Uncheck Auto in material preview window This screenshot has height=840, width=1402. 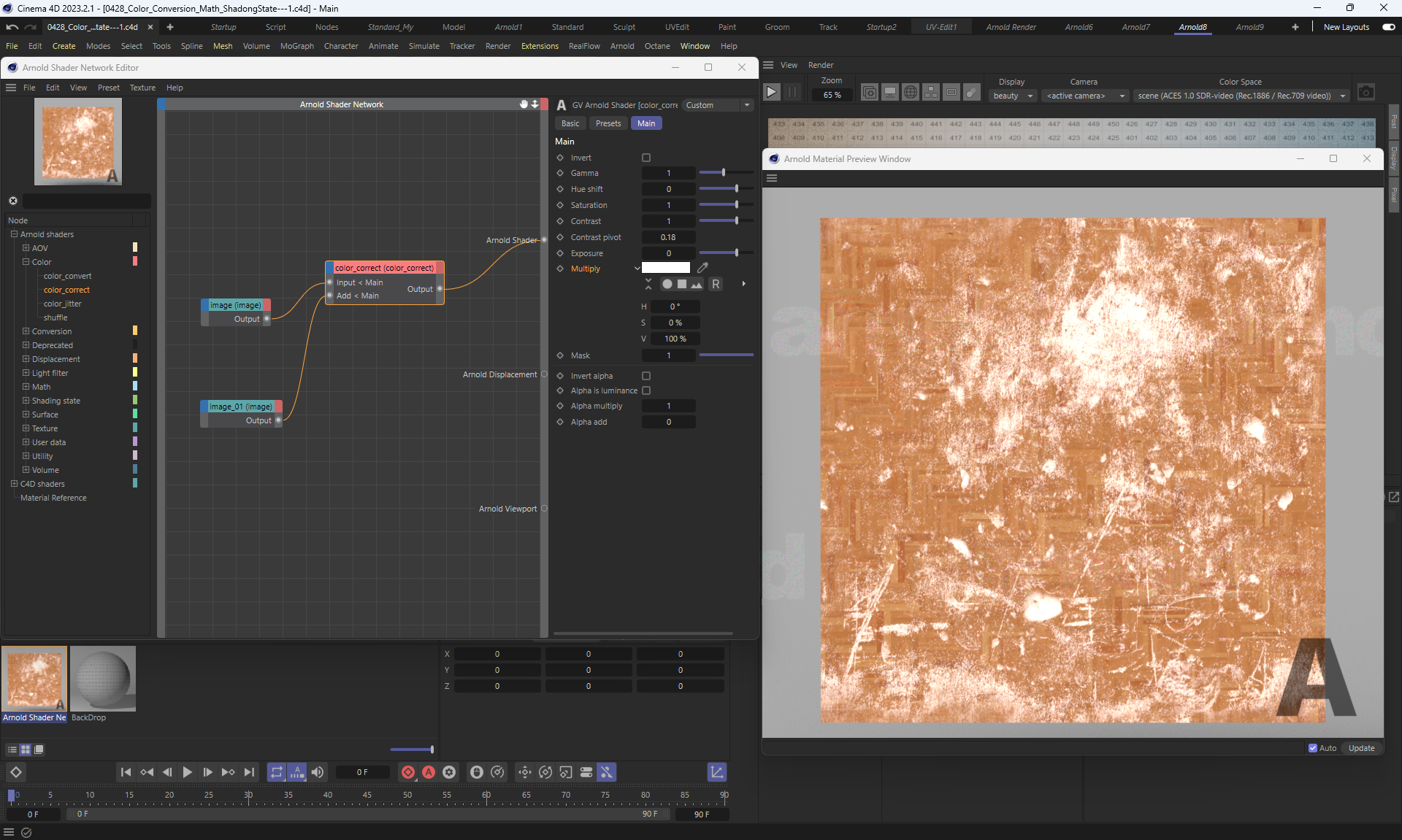click(1313, 748)
